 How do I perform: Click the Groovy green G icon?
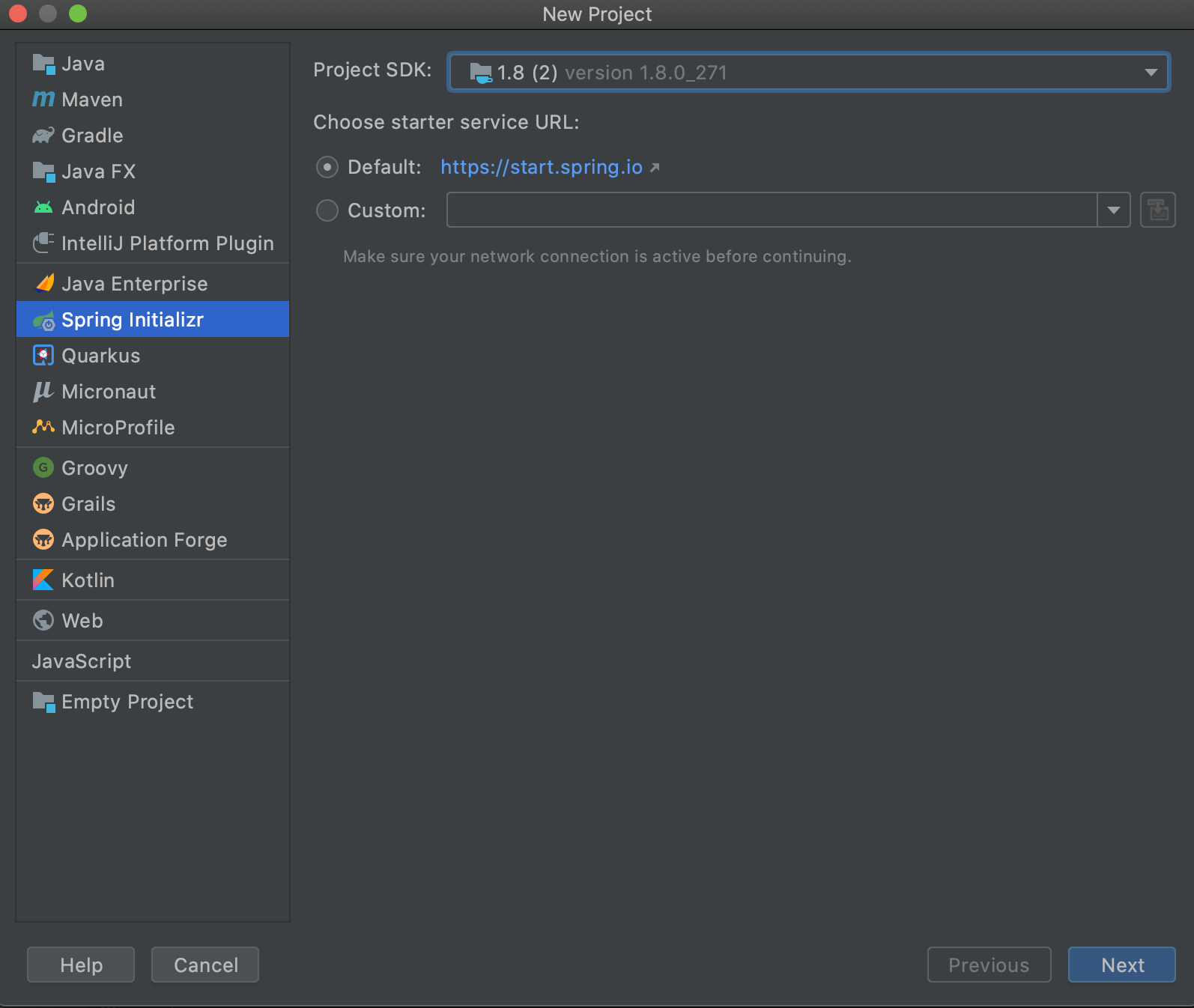pyautogui.click(x=43, y=467)
